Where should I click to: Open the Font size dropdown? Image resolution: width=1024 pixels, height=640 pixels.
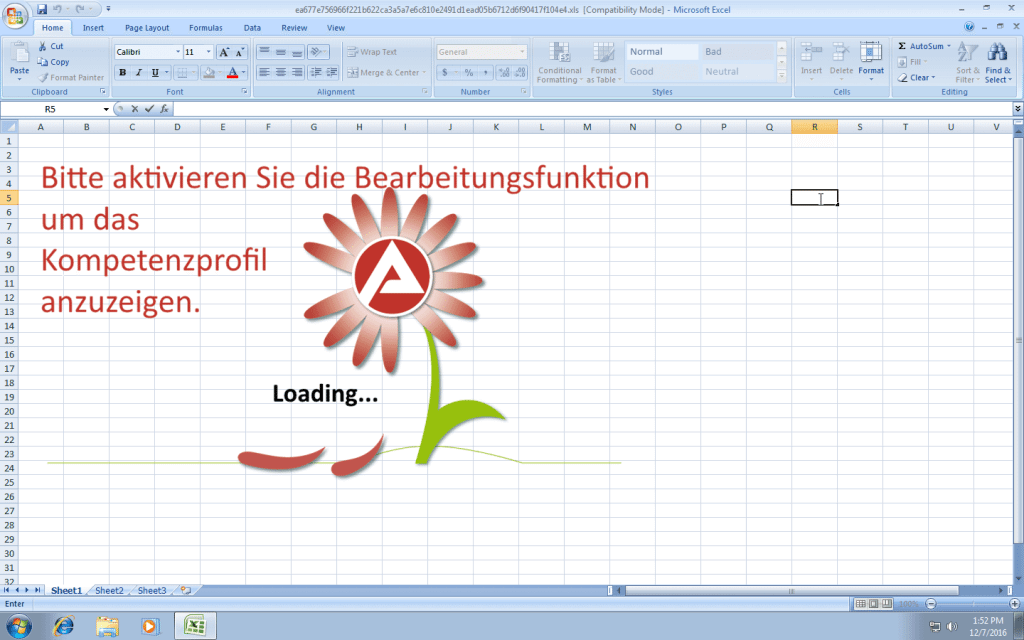click(208, 52)
